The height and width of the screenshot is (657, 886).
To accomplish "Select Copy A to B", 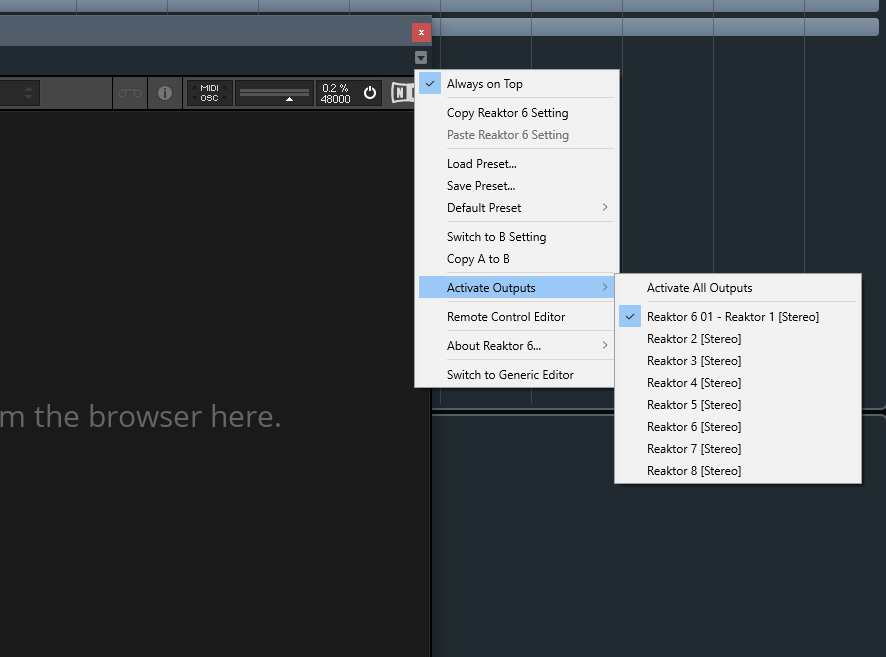I will [x=516, y=259].
